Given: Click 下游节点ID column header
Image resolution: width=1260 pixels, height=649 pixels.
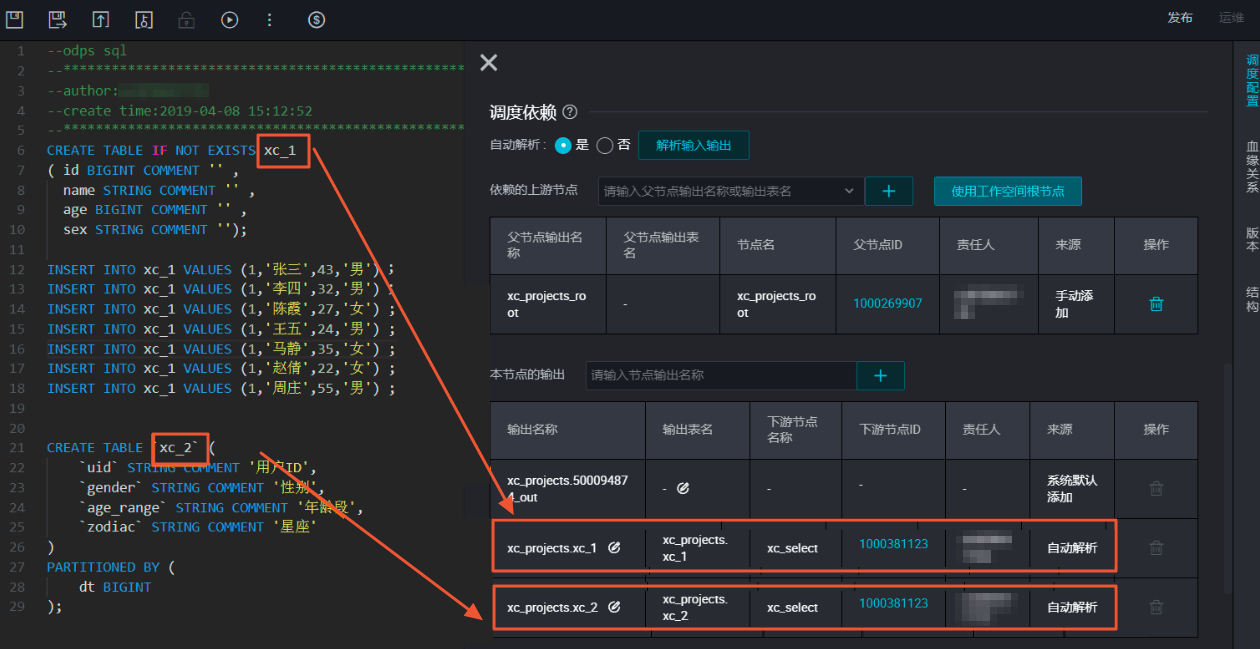Looking at the screenshot, I should (x=890, y=429).
